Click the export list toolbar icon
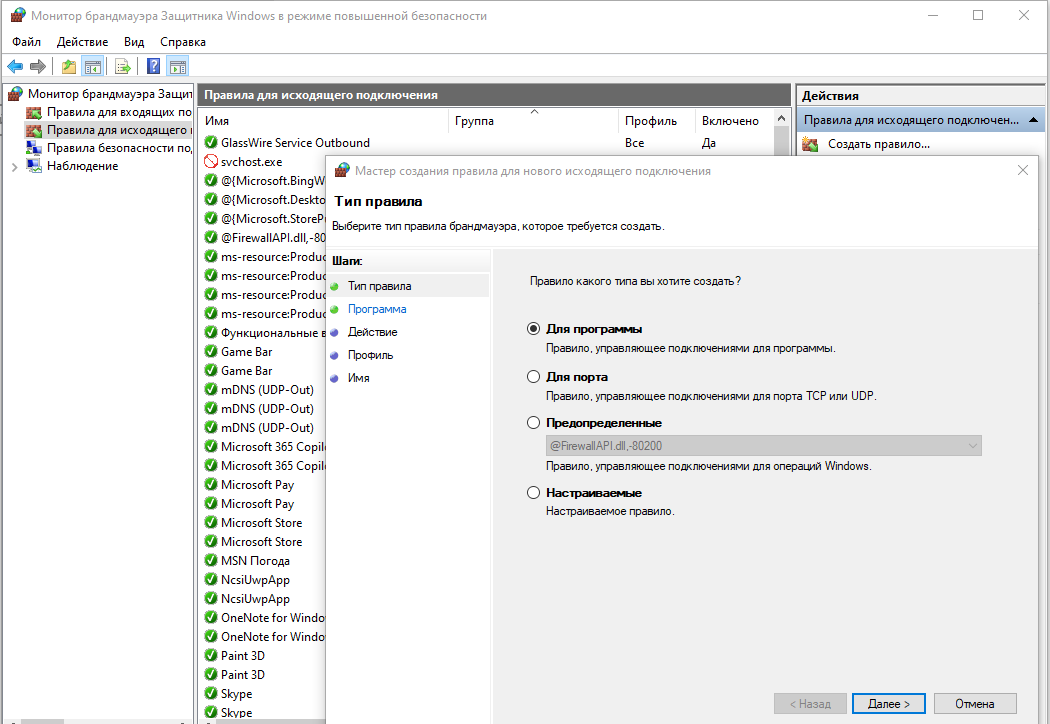This screenshot has width=1050, height=724. [x=123, y=66]
